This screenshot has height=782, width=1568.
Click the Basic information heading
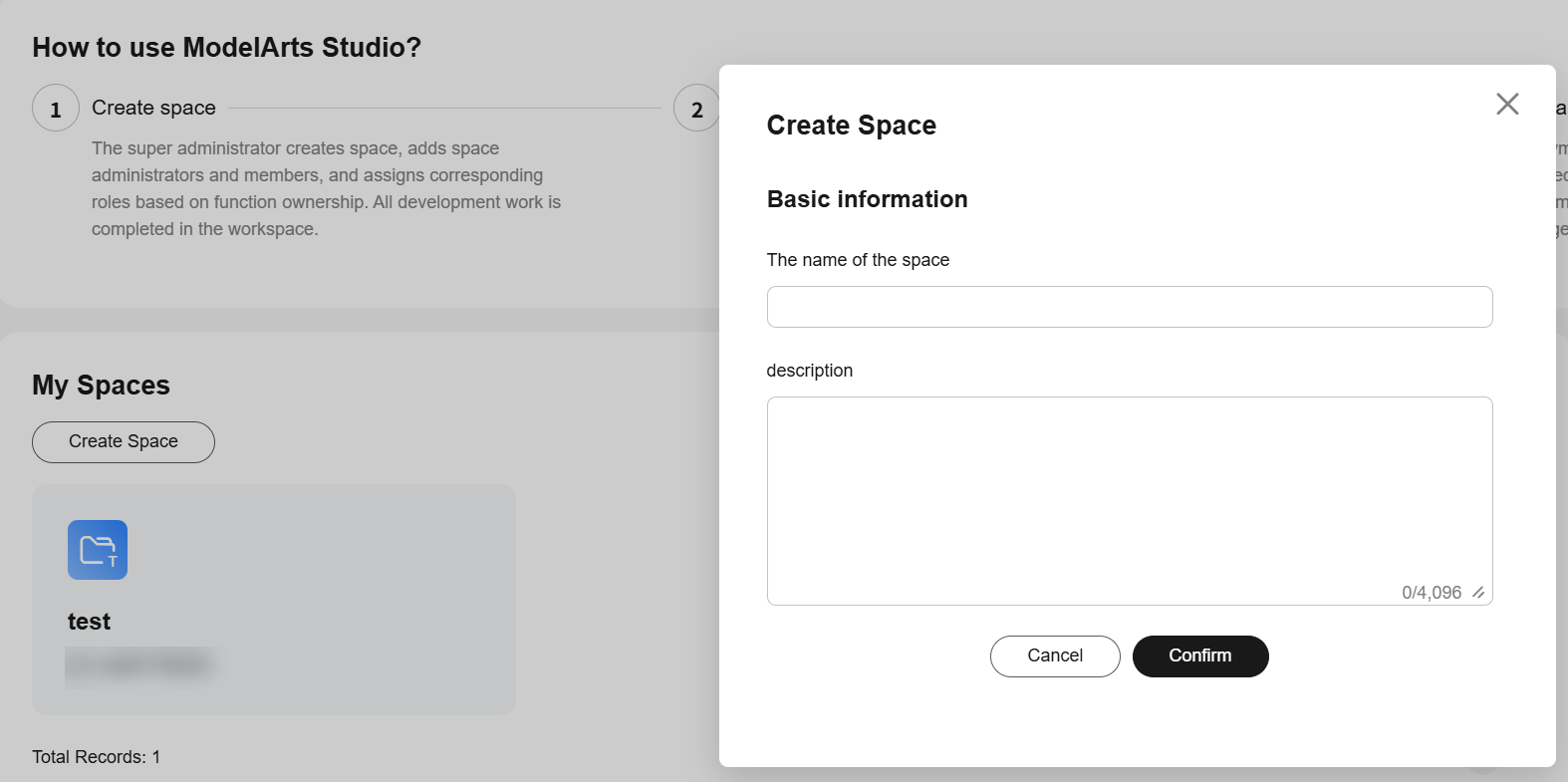click(x=867, y=199)
